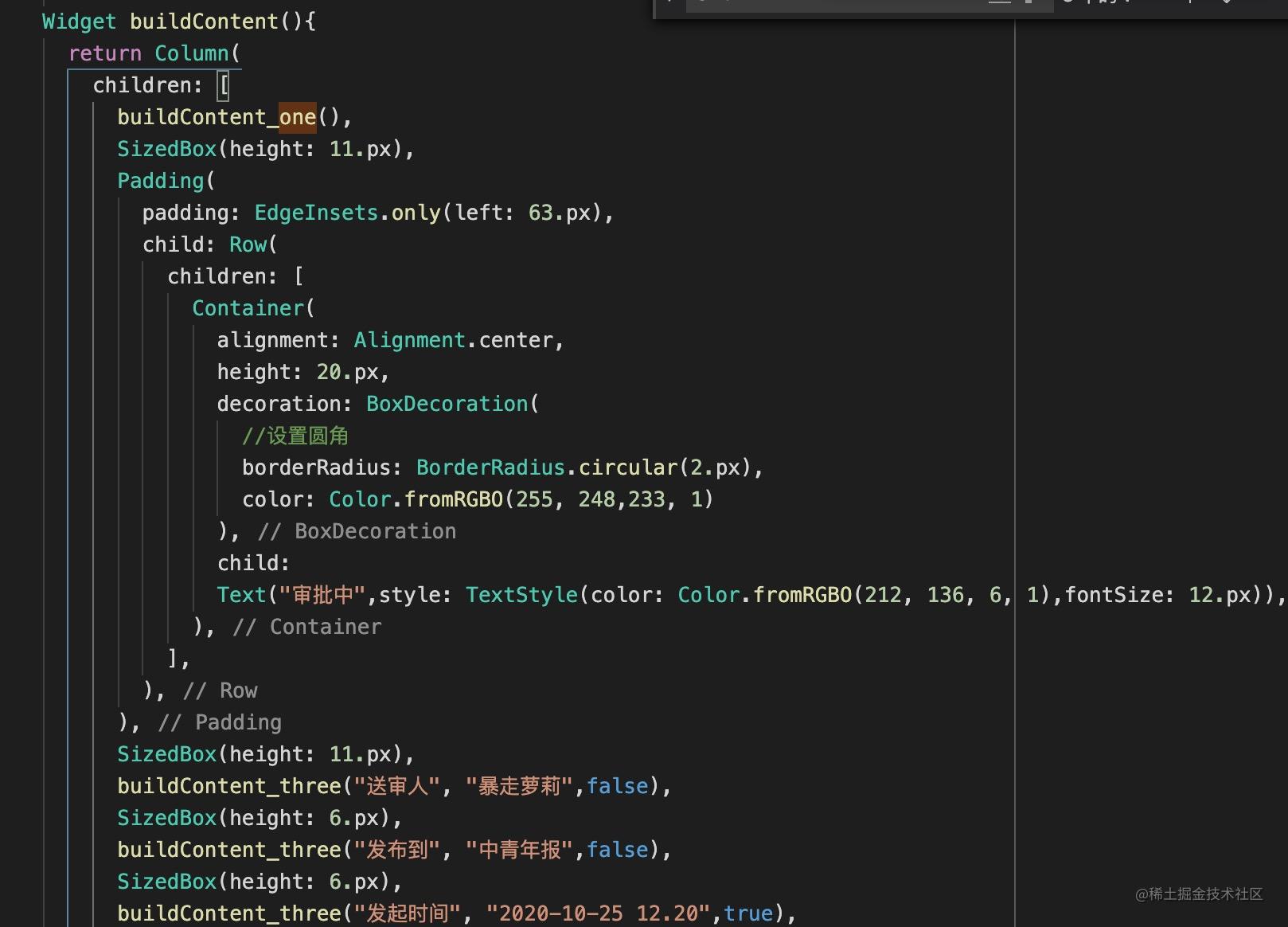Image resolution: width=1288 pixels, height=927 pixels.
Task: Click the "暴走萝莉" string
Action: (519, 786)
